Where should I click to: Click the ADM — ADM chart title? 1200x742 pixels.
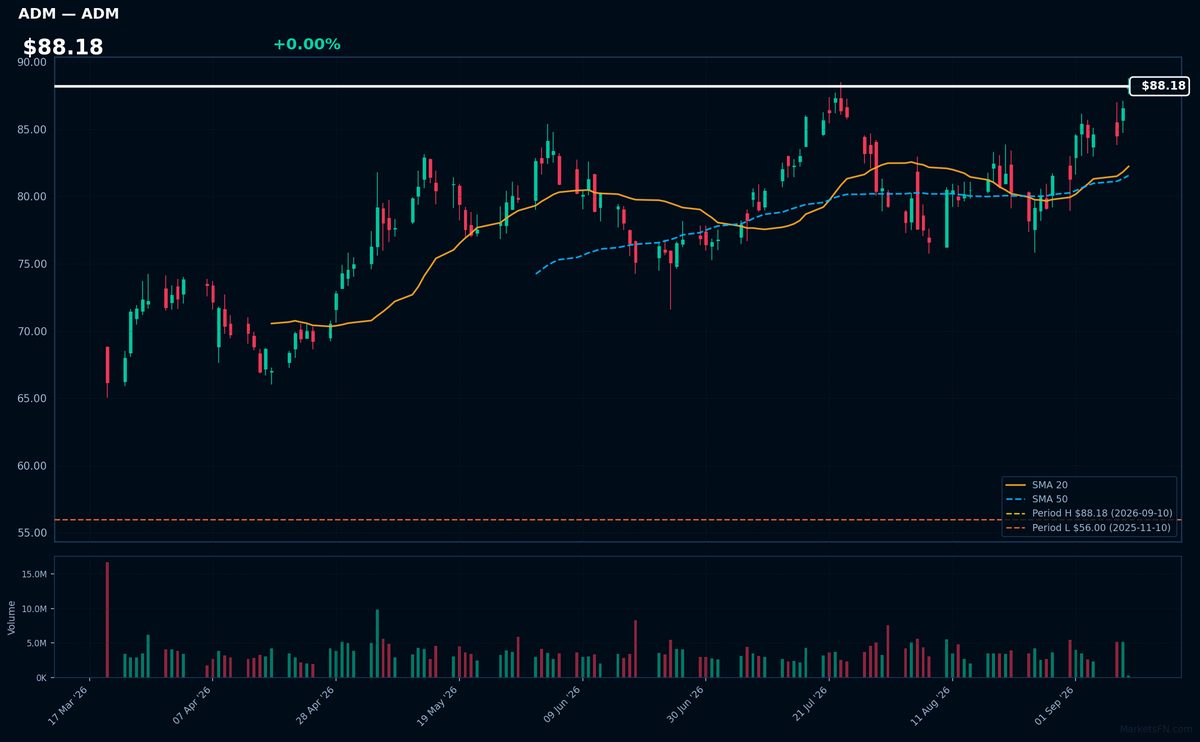[68, 14]
